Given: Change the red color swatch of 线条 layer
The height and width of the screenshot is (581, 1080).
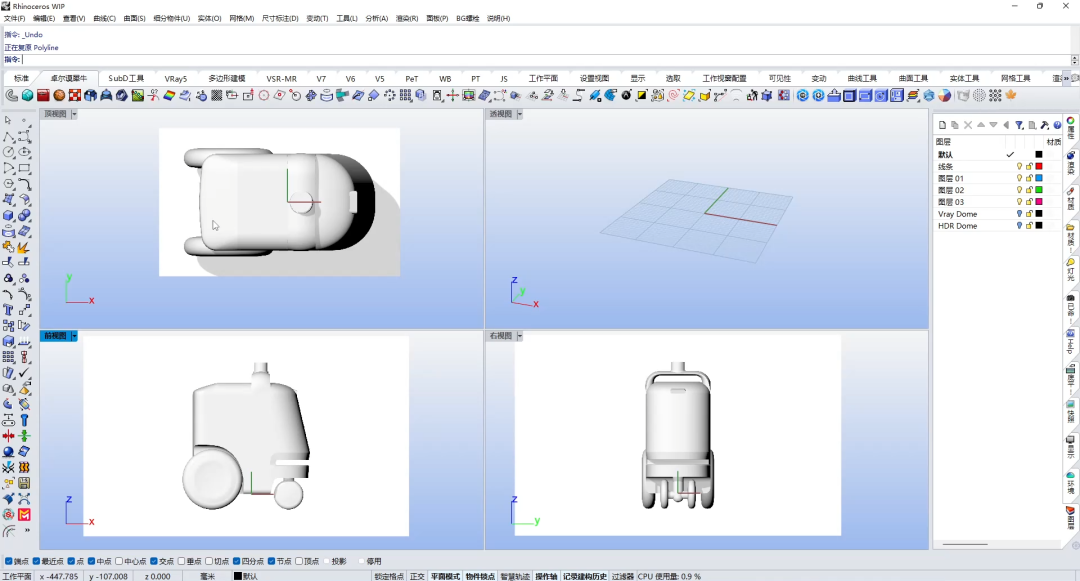Looking at the screenshot, I should (x=1039, y=167).
